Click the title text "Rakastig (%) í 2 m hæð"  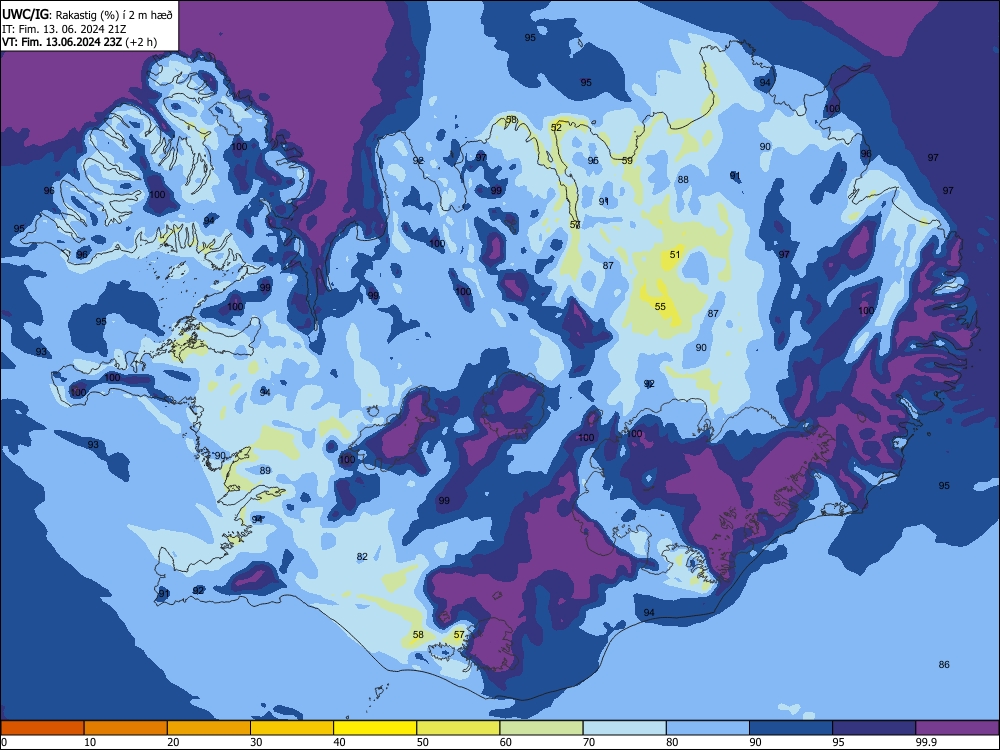point(114,15)
